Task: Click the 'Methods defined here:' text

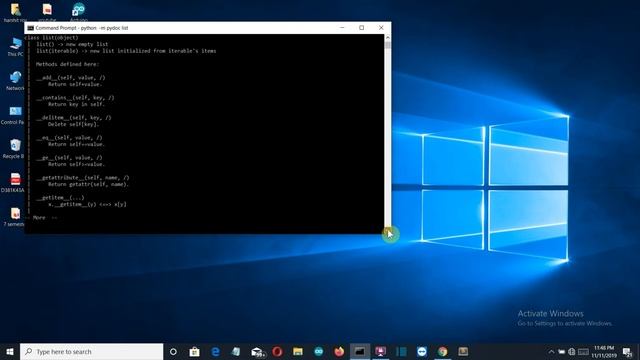Action: 67,64
